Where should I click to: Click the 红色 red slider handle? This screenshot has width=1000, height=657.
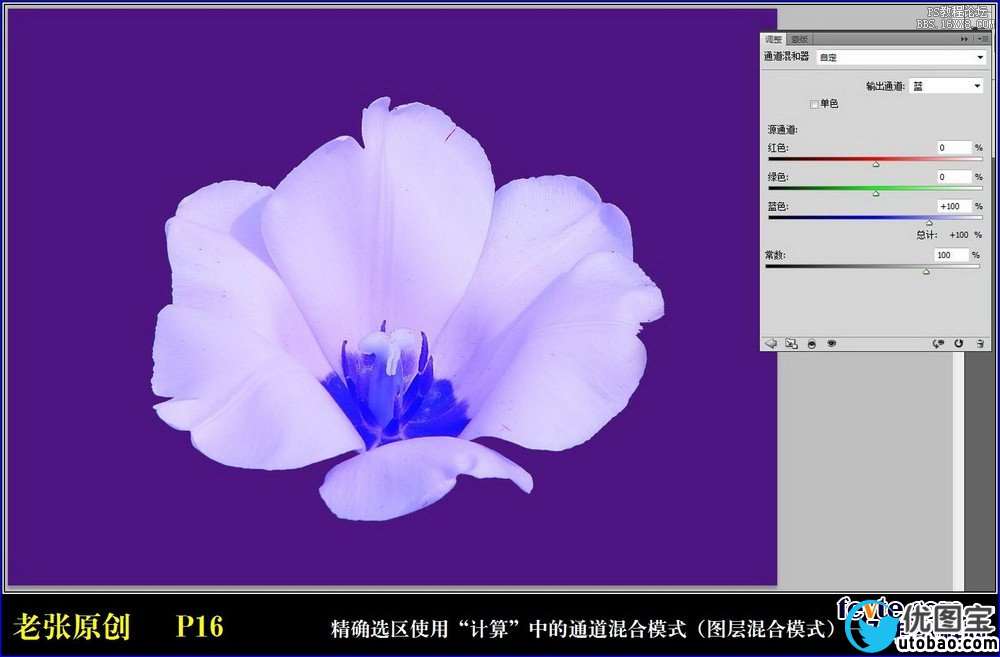876,163
